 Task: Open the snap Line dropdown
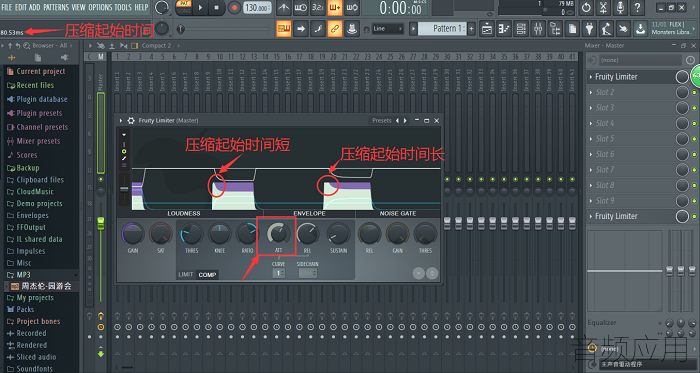[x=388, y=29]
